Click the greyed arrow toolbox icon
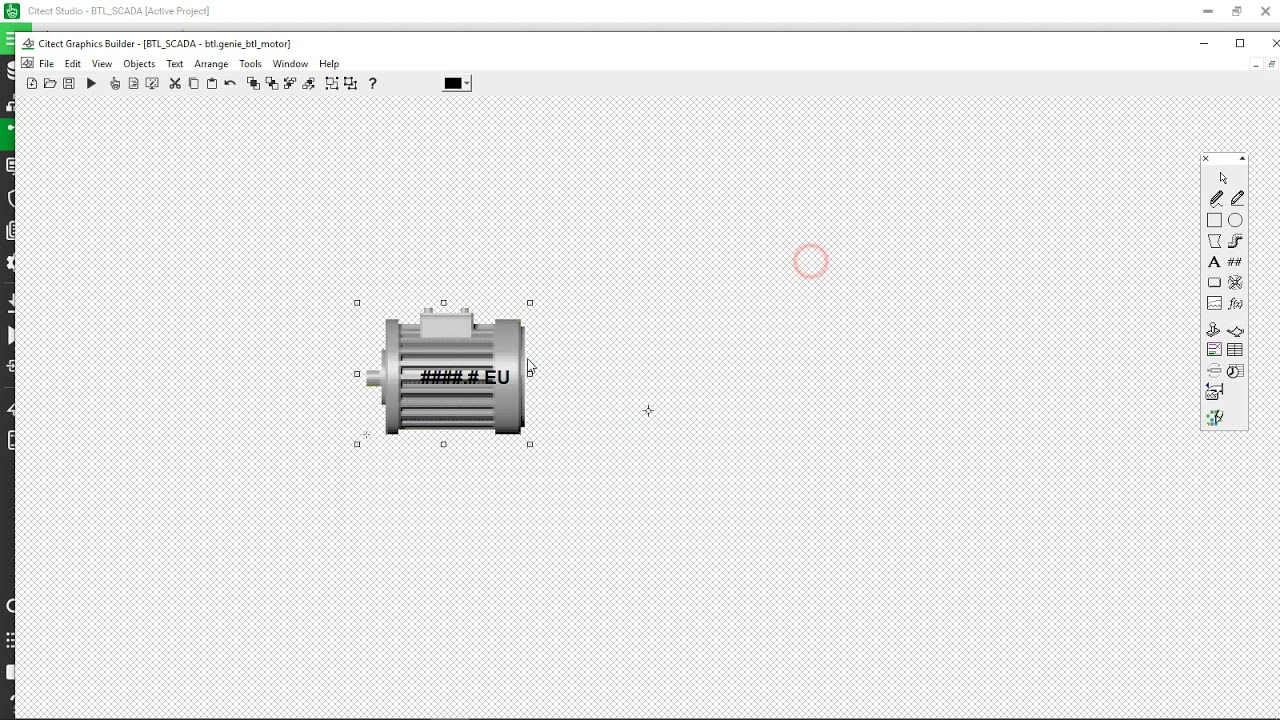1280x720 pixels. point(1214,371)
